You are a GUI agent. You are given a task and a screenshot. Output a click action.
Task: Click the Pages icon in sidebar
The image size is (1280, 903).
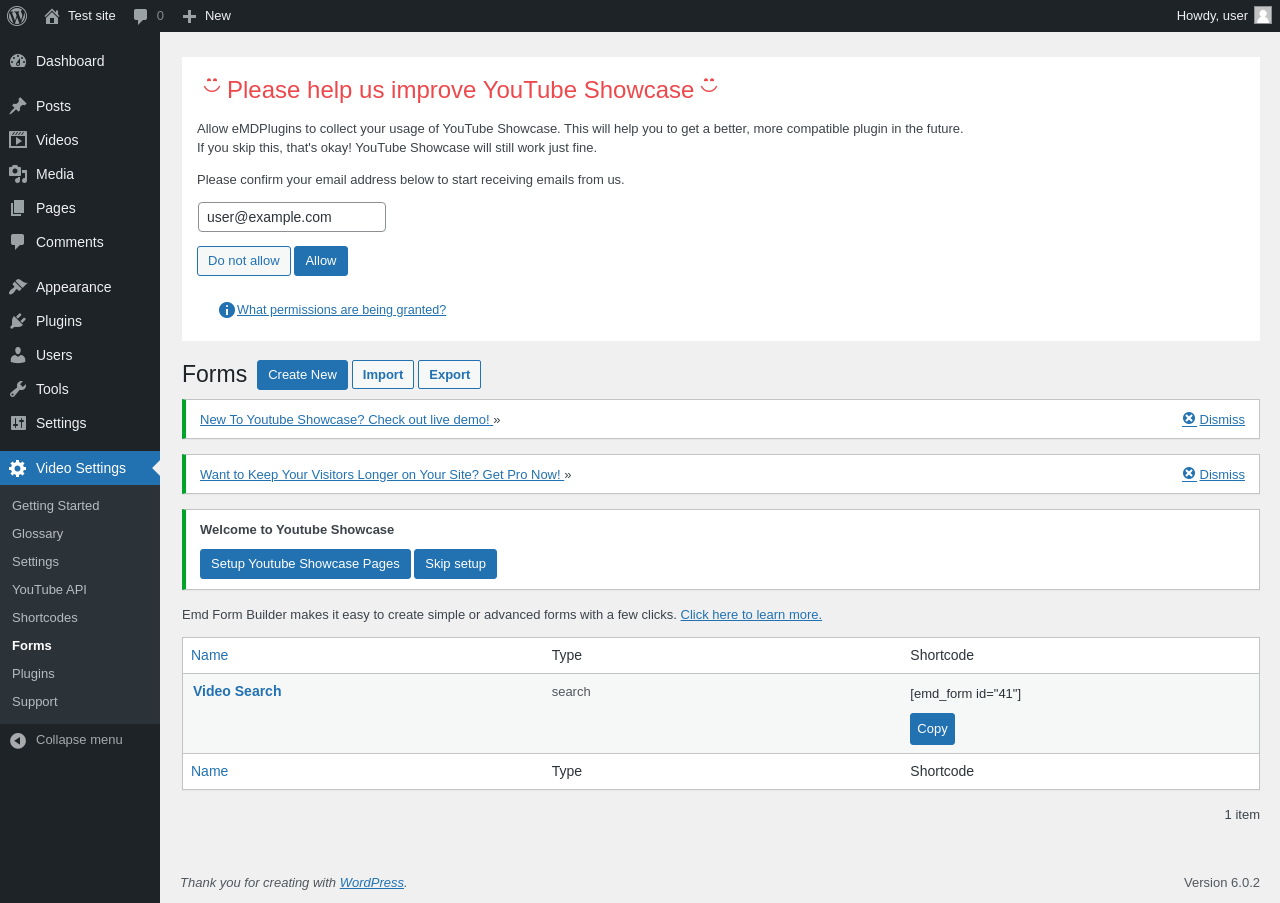click(18, 208)
